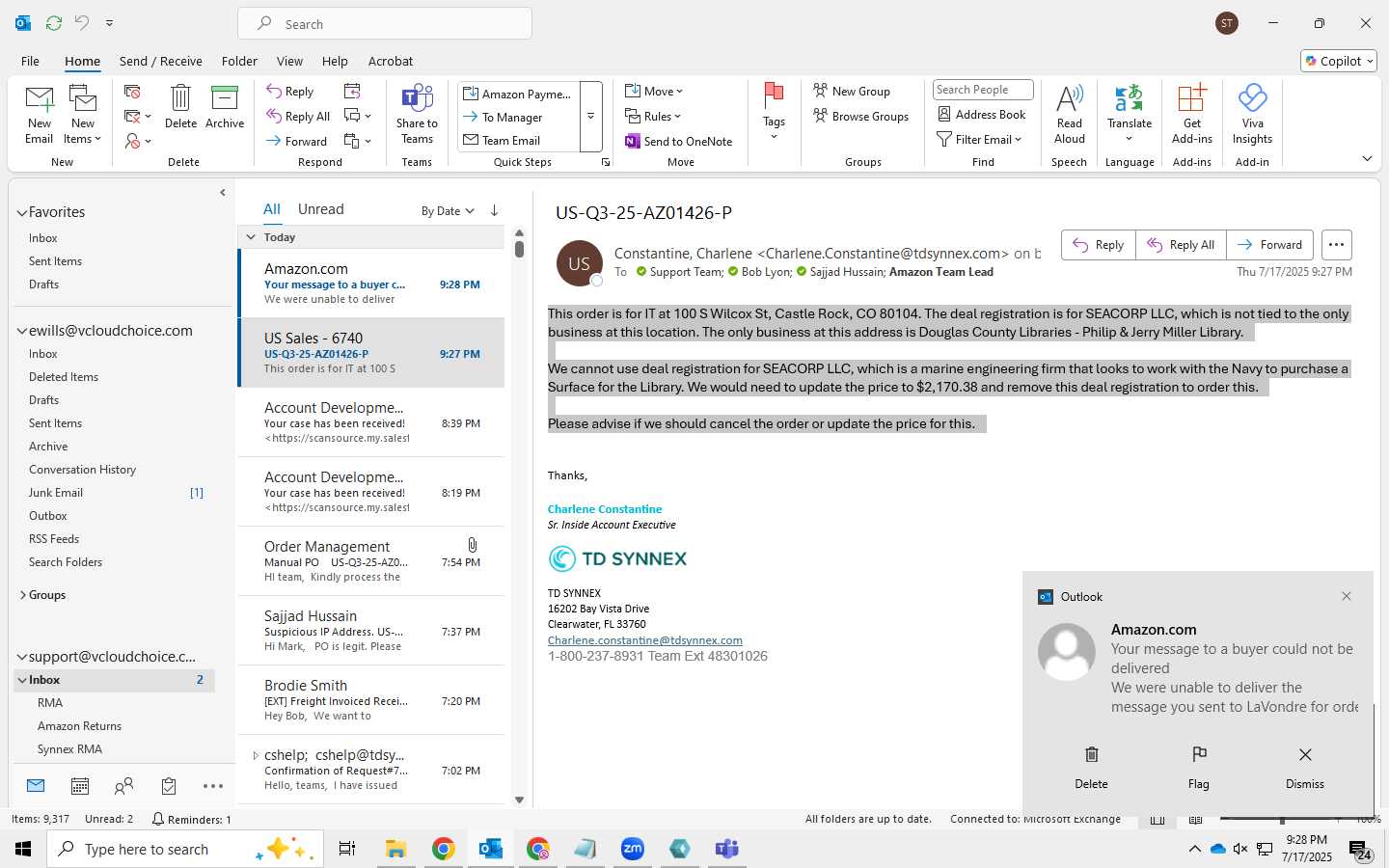Switch to the View tab
Viewport: 1389px width, 868px height.
coord(289,61)
